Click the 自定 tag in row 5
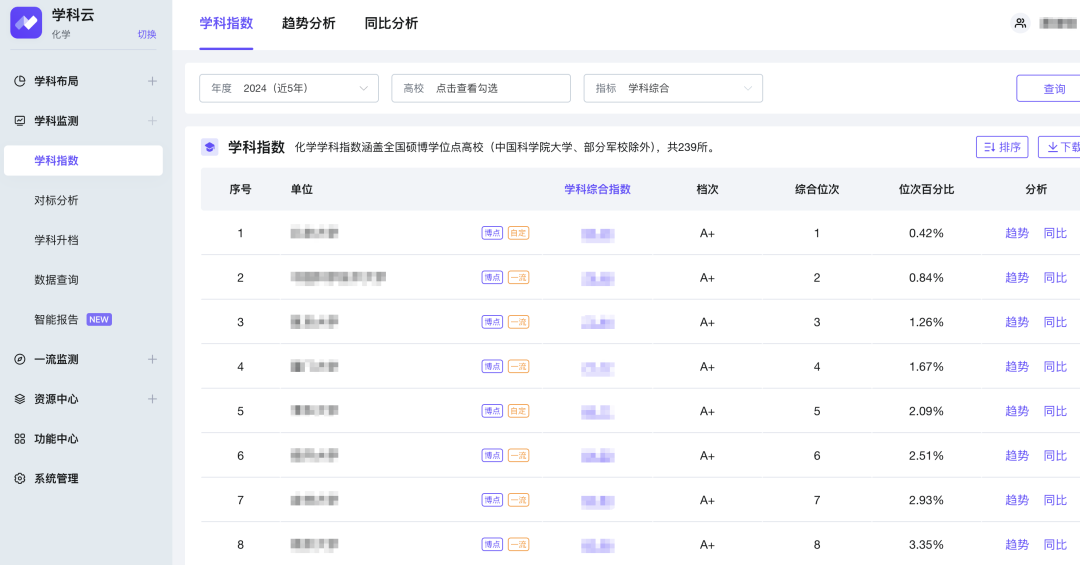1080x565 pixels. [x=519, y=411]
